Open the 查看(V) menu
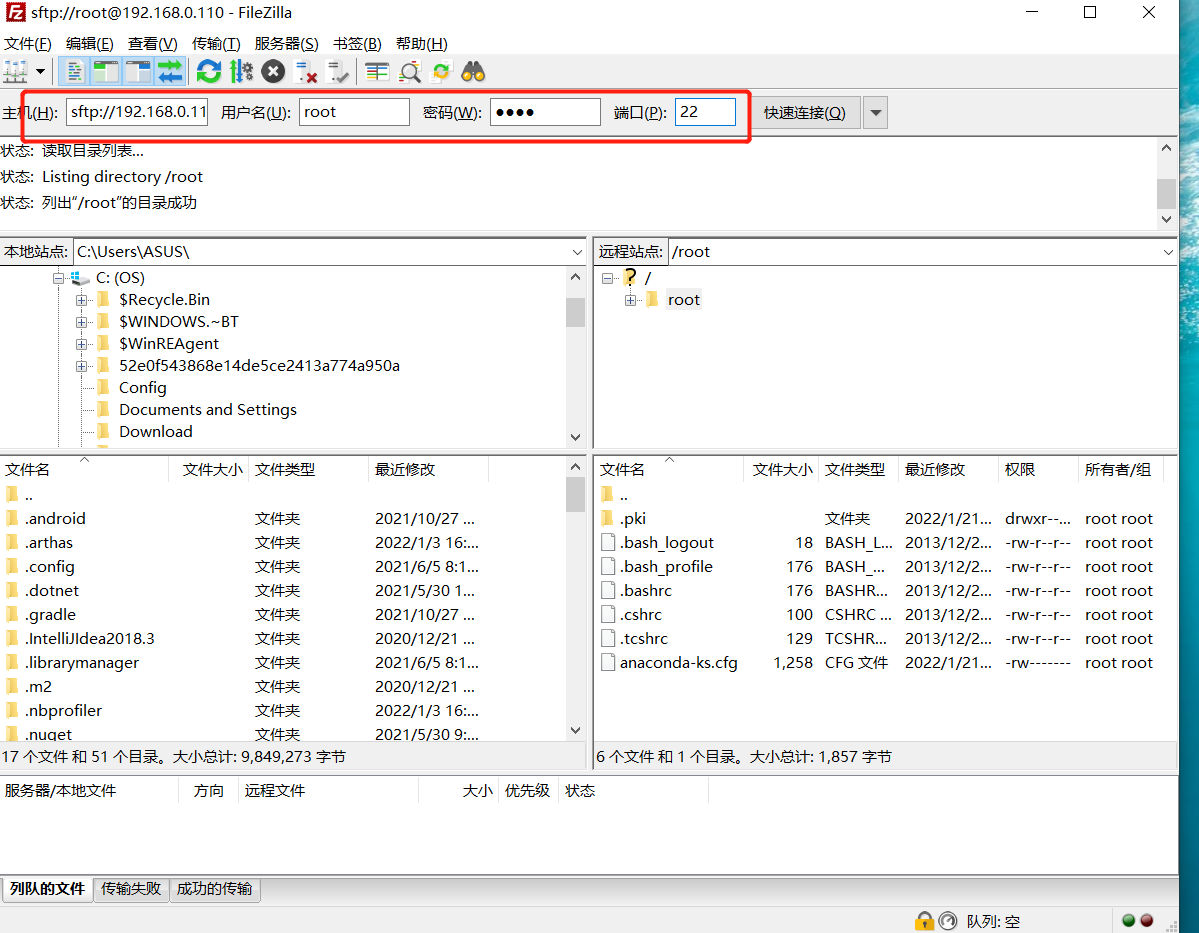The height and width of the screenshot is (933, 1199). click(153, 44)
